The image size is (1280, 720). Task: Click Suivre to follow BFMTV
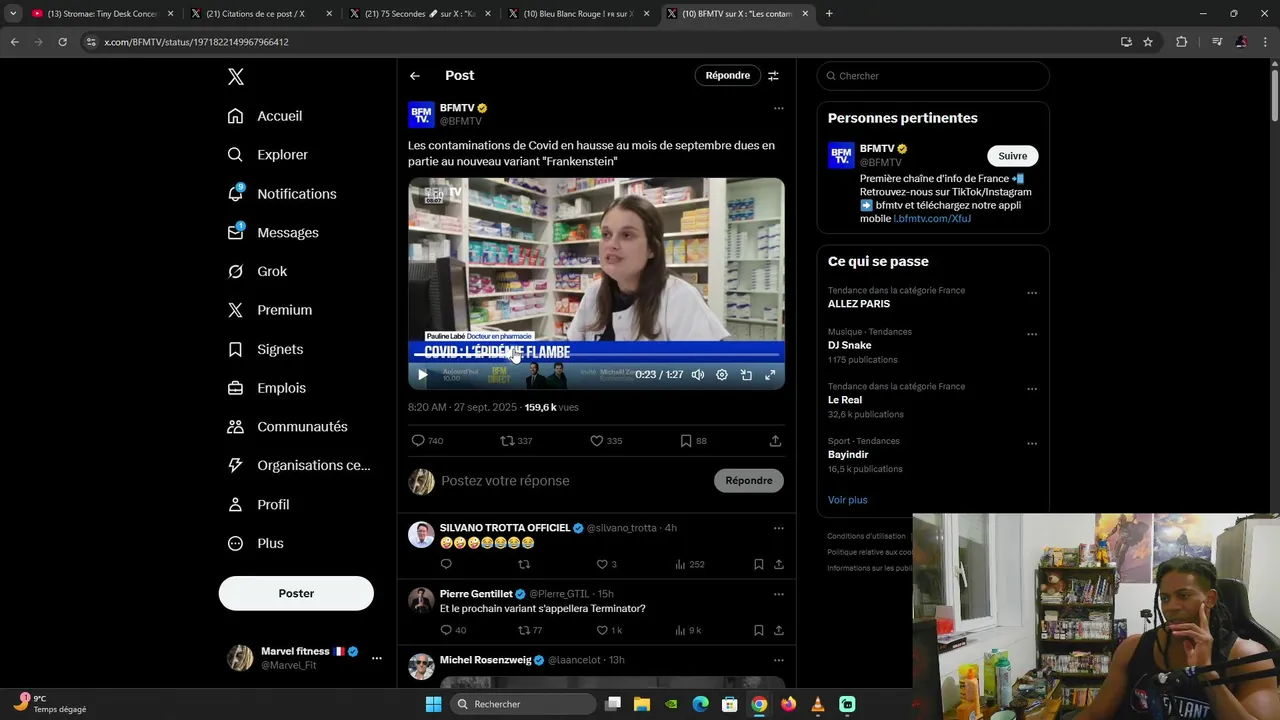pyautogui.click(x=1012, y=156)
